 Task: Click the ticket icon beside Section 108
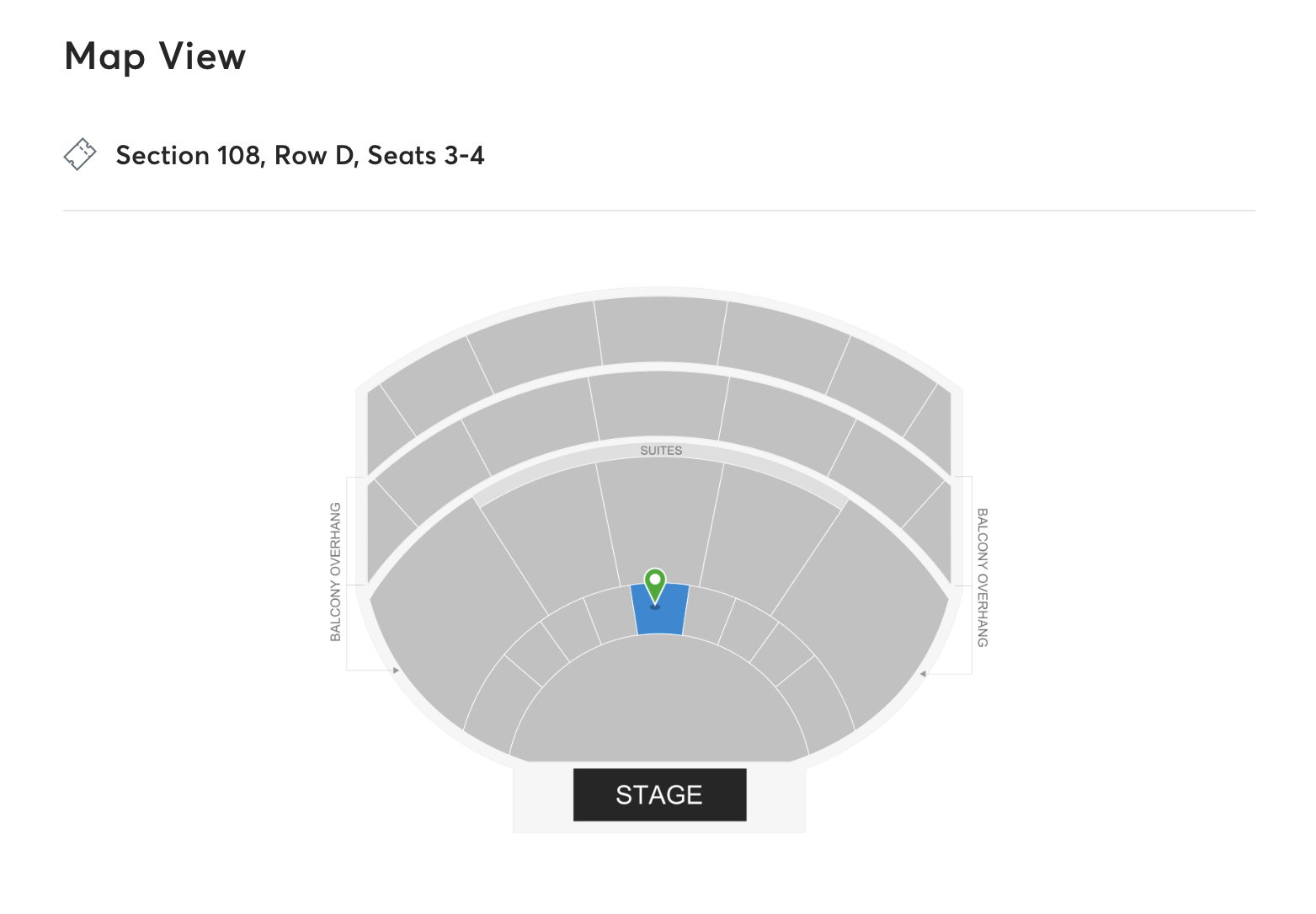[80, 155]
